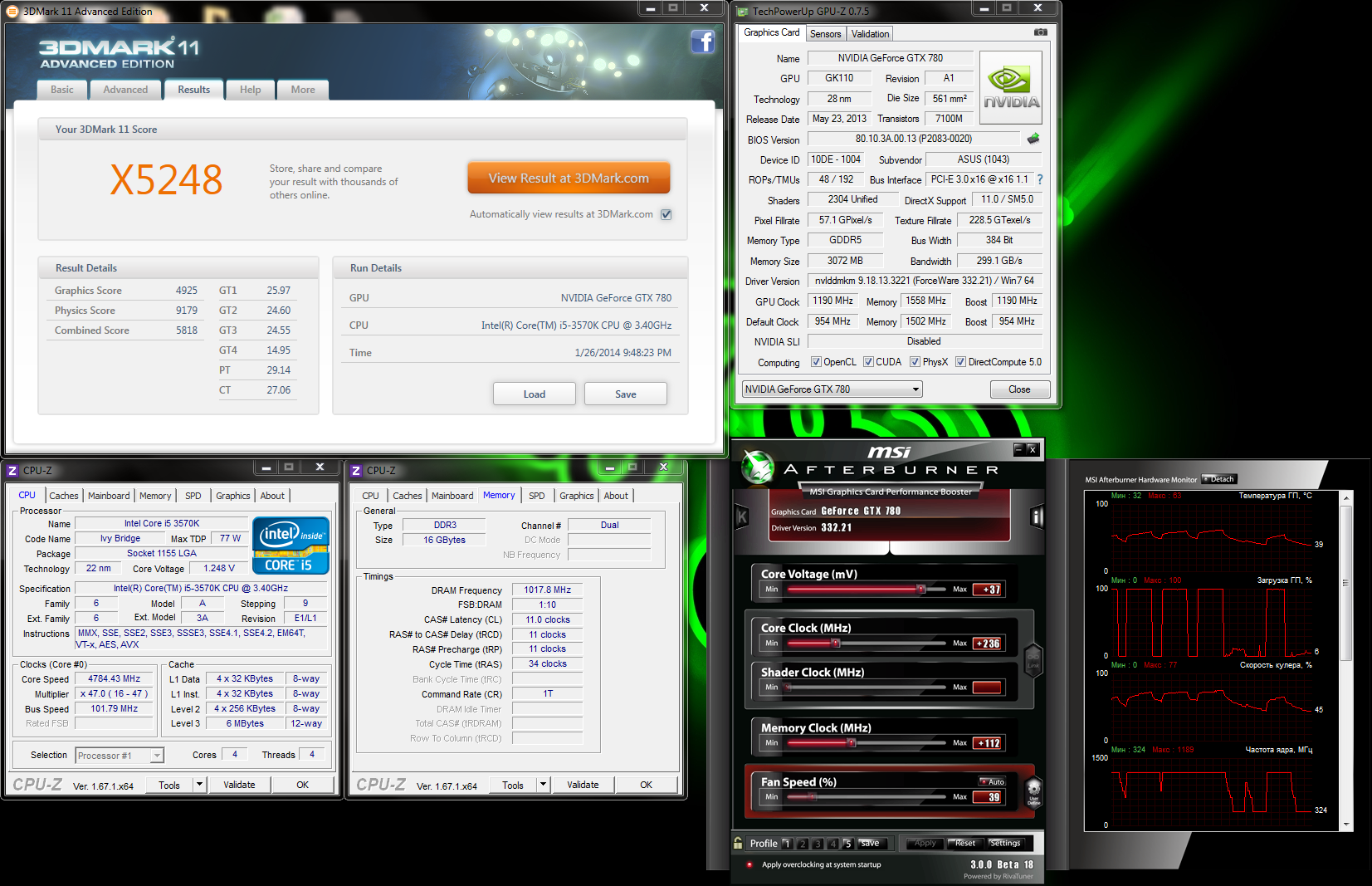Click the Intel Core i5 logo in CPU-Z
This screenshot has height=886, width=1372.
[291, 546]
